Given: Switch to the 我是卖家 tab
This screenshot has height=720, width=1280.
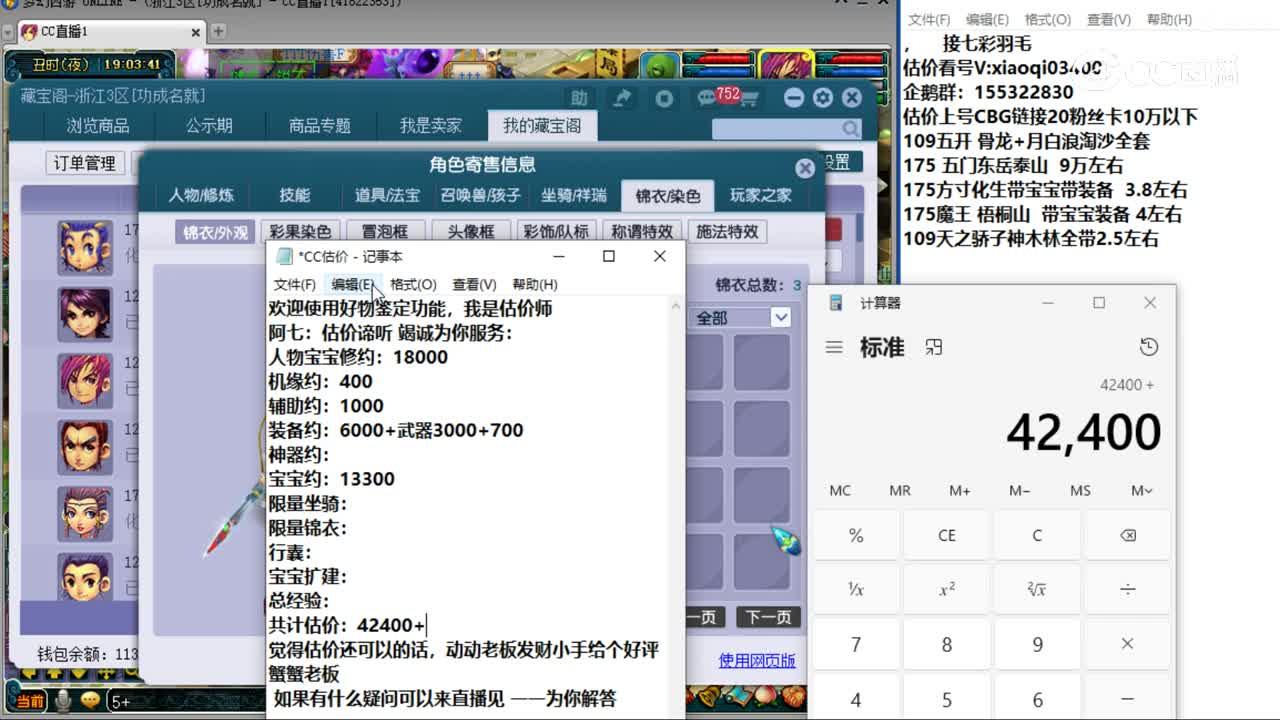Looking at the screenshot, I should pos(434,125).
